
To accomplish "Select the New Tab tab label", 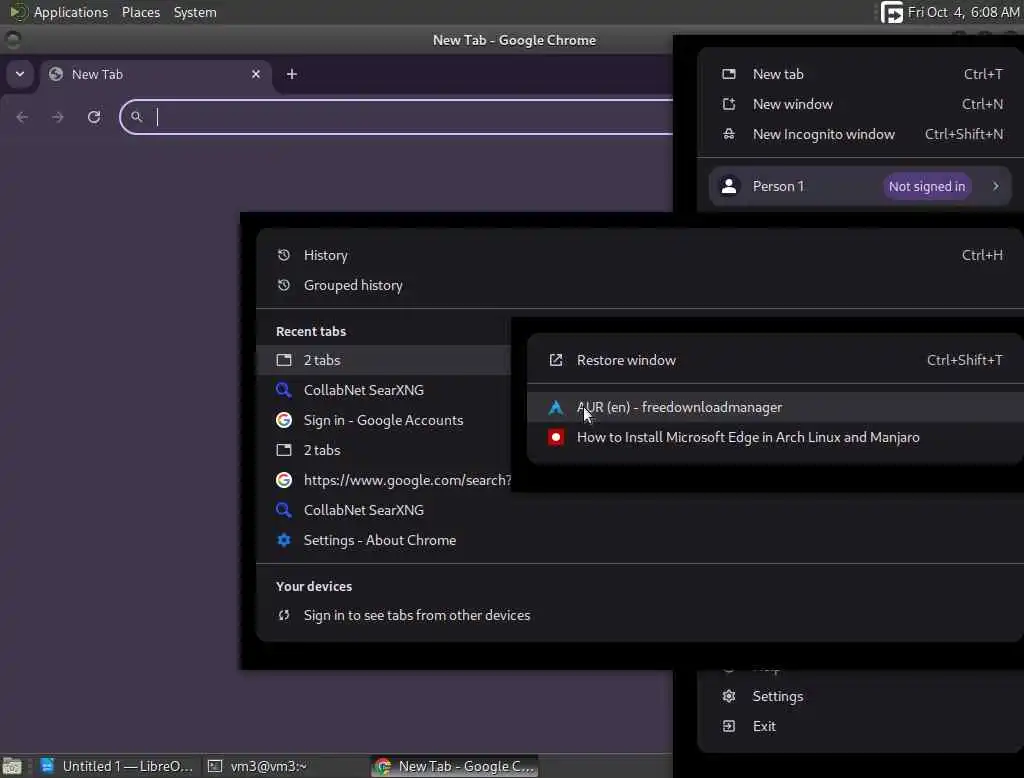I will (x=97, y=74).
